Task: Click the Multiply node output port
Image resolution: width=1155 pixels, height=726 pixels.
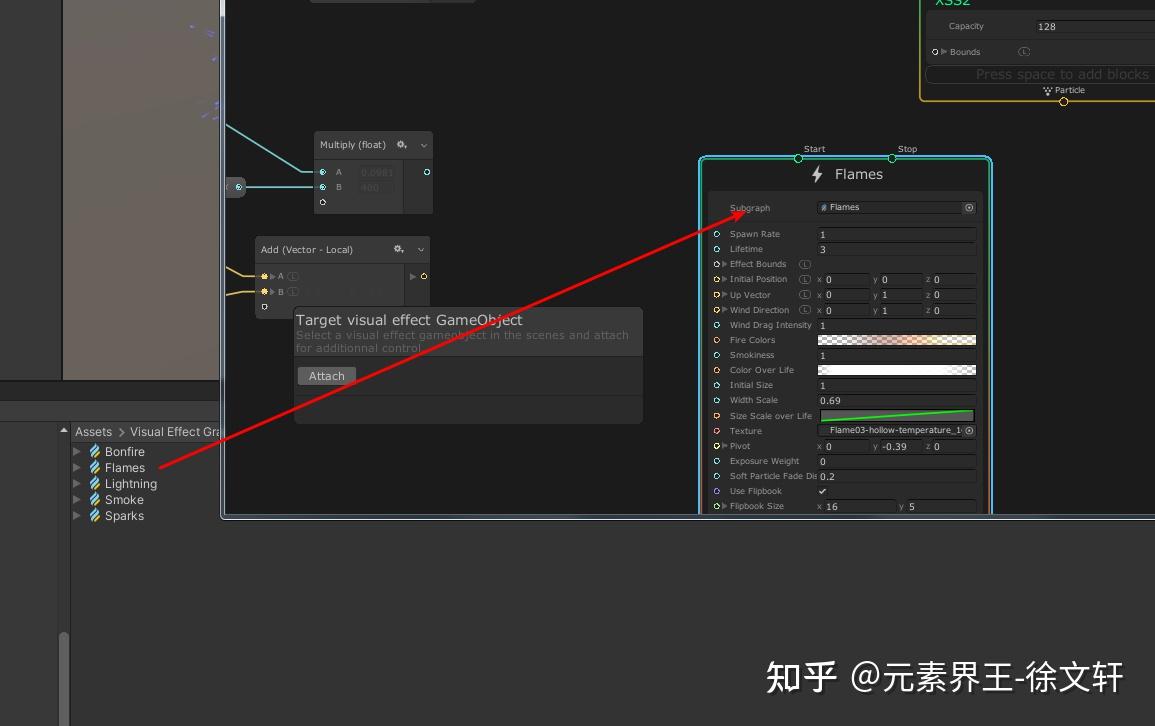Action: [x=426, y=172]
